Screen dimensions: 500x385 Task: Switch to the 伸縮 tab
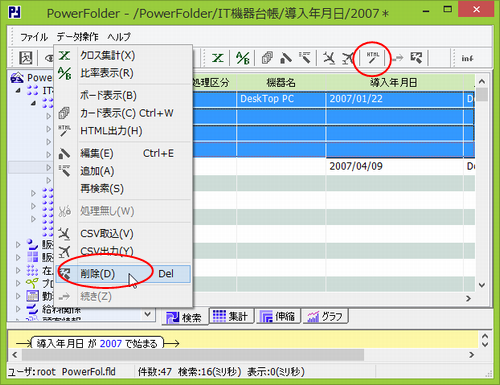[278, 316]
